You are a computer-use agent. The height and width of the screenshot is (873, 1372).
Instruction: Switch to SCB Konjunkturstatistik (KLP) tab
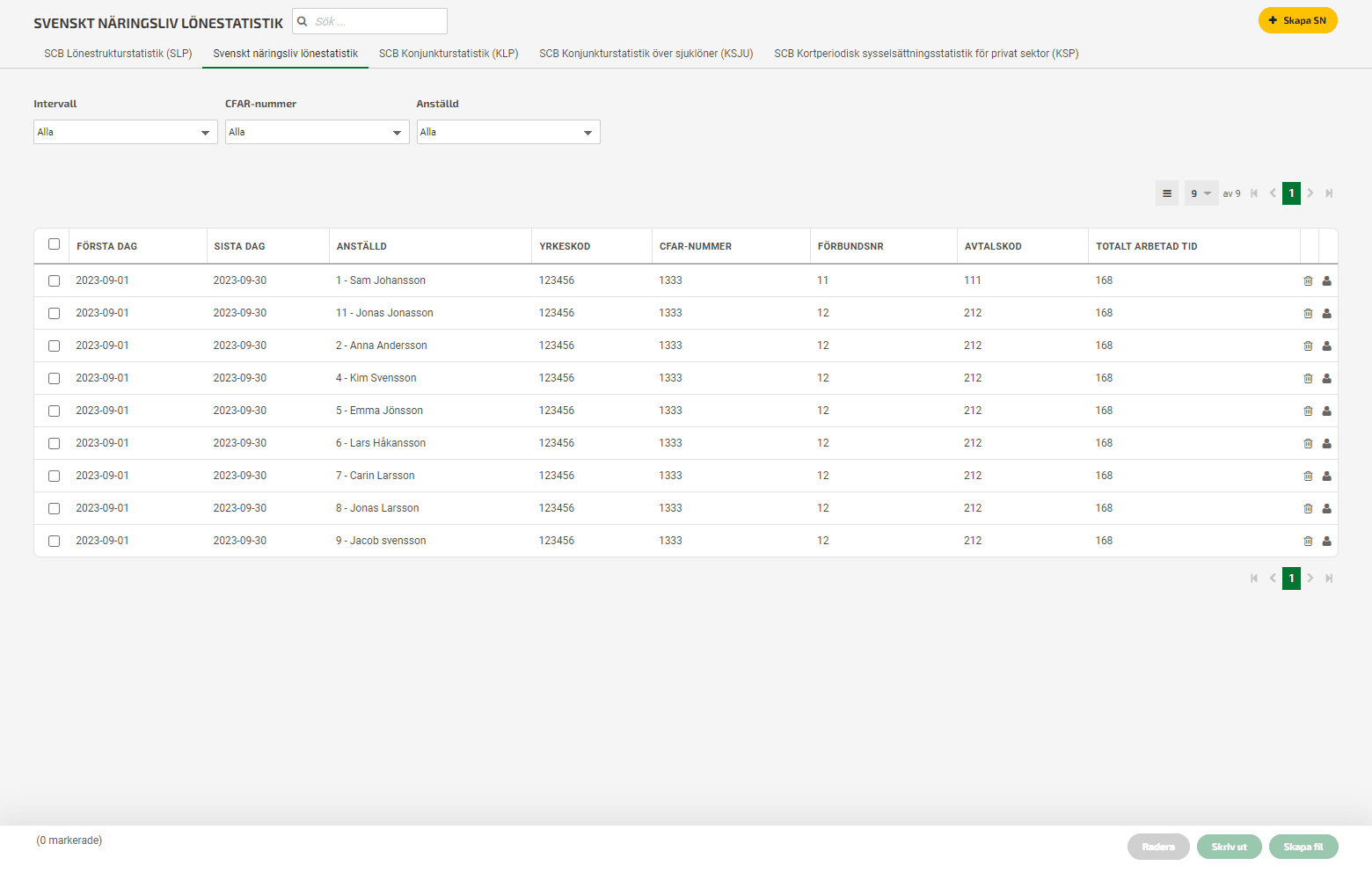pos(449,54)
